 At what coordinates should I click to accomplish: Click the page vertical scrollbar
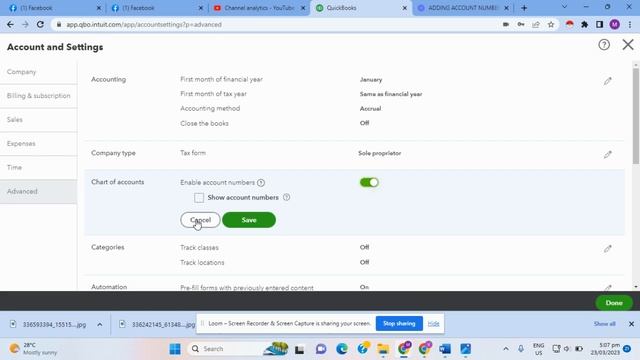(x=636, y=116)
